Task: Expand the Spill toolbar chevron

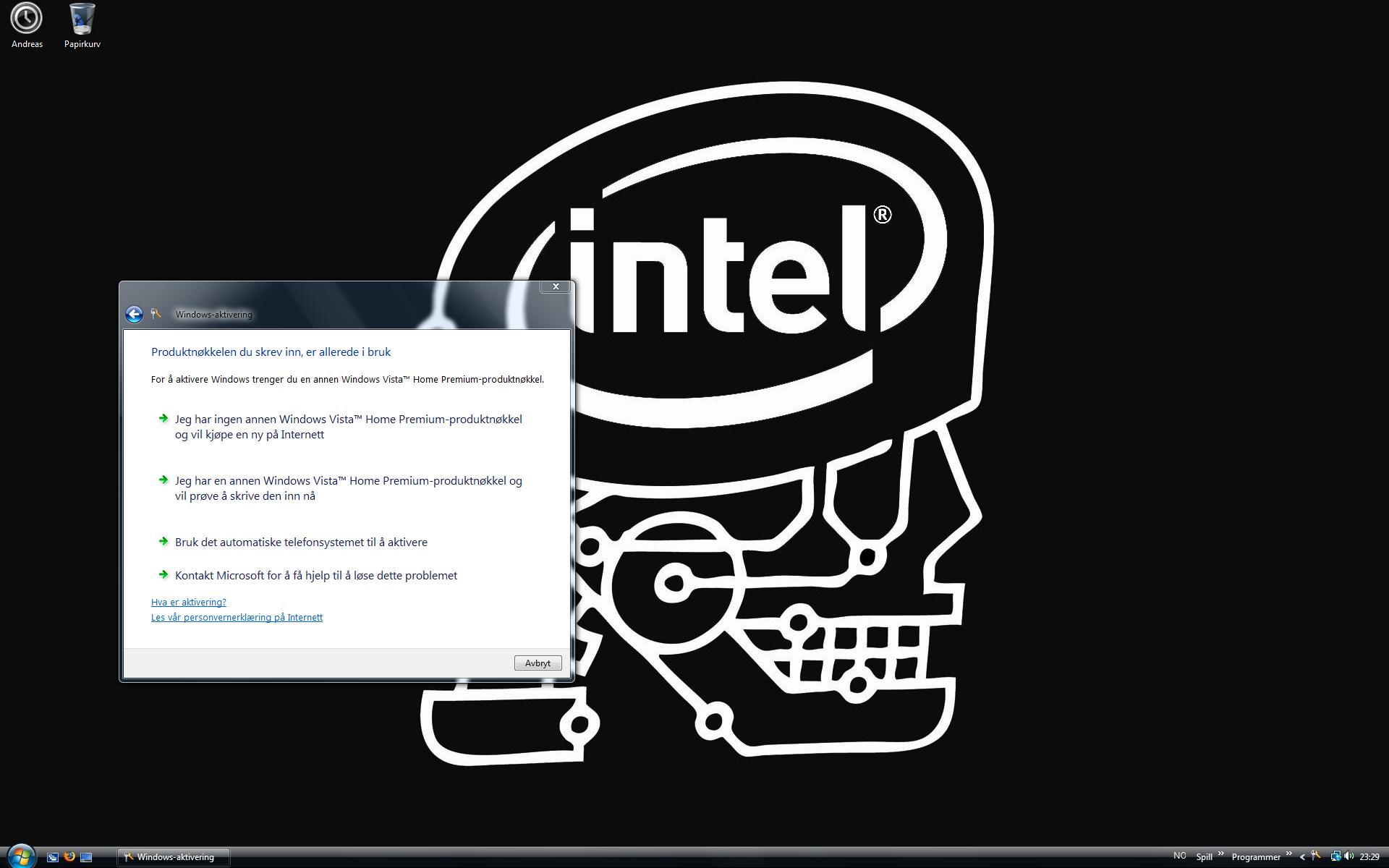Action: [1221, 854]
